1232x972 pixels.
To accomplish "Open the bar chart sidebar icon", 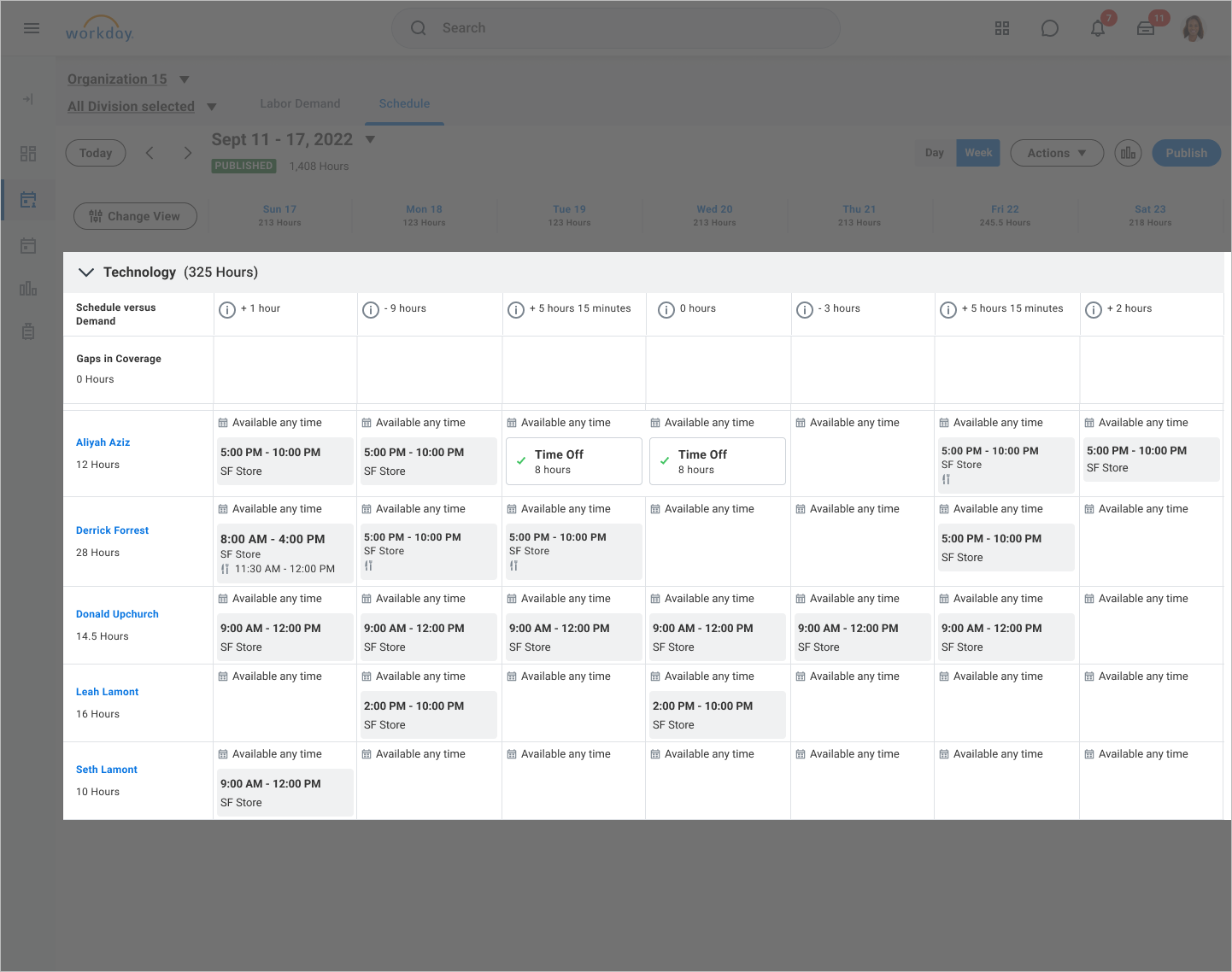I will tap(28, 288).
